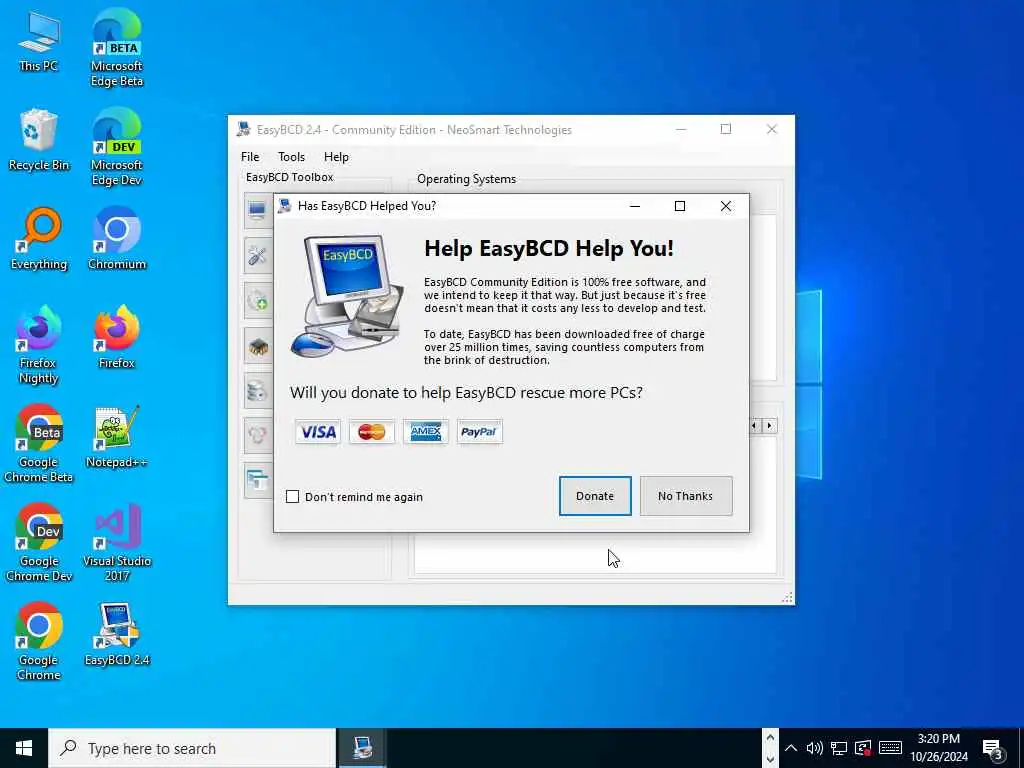1024x768 pixels.
Task: Choose the VISA payment card icon
Action: (x=318, y=432)
